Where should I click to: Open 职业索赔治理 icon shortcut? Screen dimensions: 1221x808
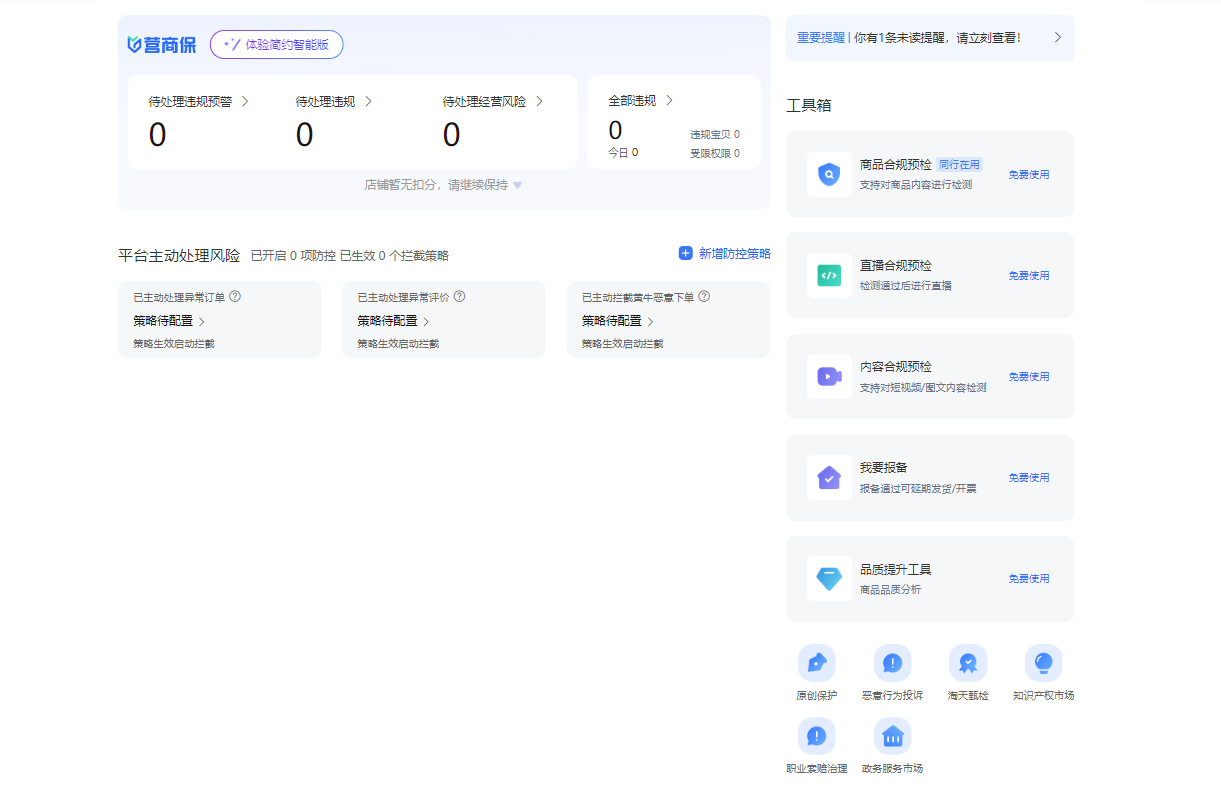[816, 737]
